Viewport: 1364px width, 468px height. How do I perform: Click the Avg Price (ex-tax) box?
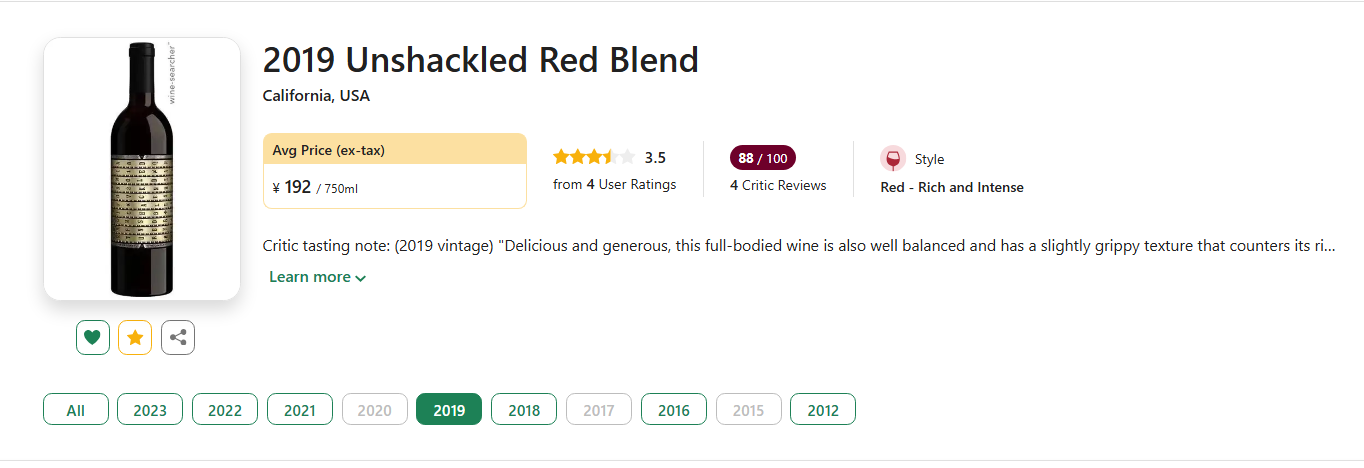tap(394, 171)
